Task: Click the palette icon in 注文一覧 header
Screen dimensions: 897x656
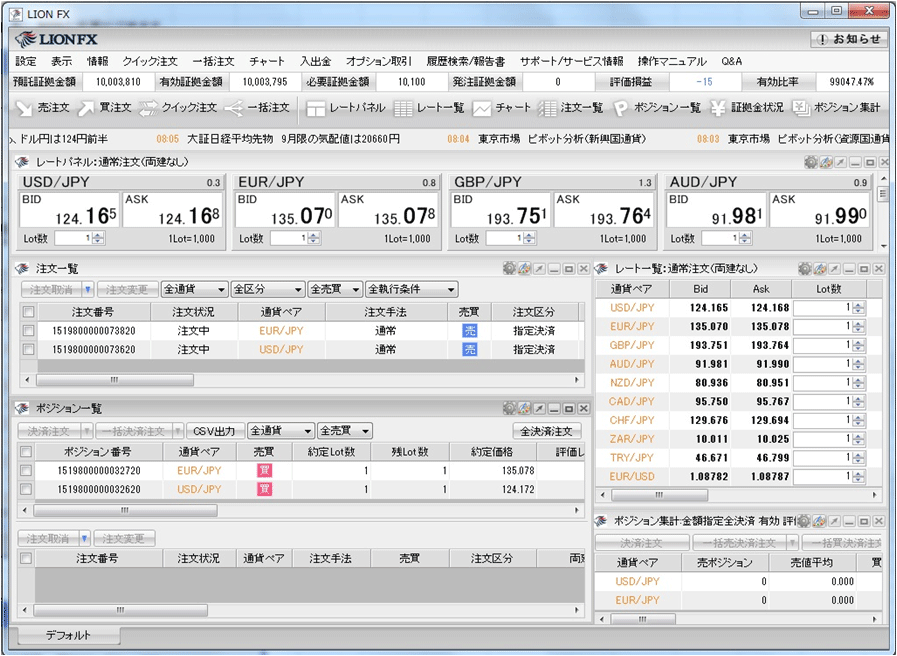Action: [x=524, y=268]
